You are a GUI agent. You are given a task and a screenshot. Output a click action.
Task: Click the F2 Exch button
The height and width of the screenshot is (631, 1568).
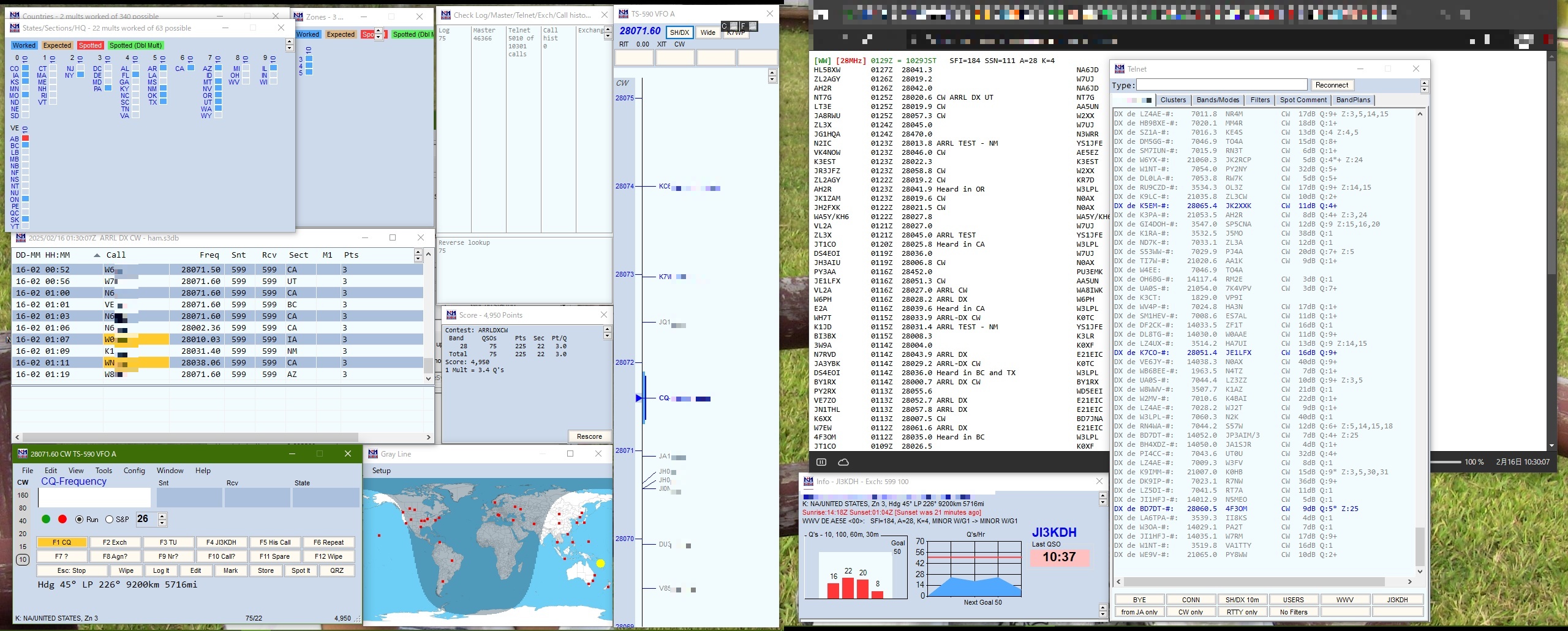point(115,542)
